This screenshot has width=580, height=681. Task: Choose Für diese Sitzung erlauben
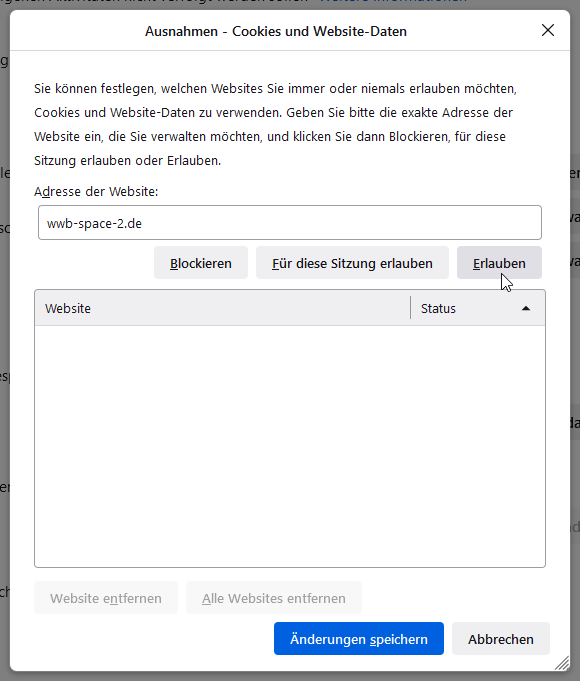(x=352, y=263)
